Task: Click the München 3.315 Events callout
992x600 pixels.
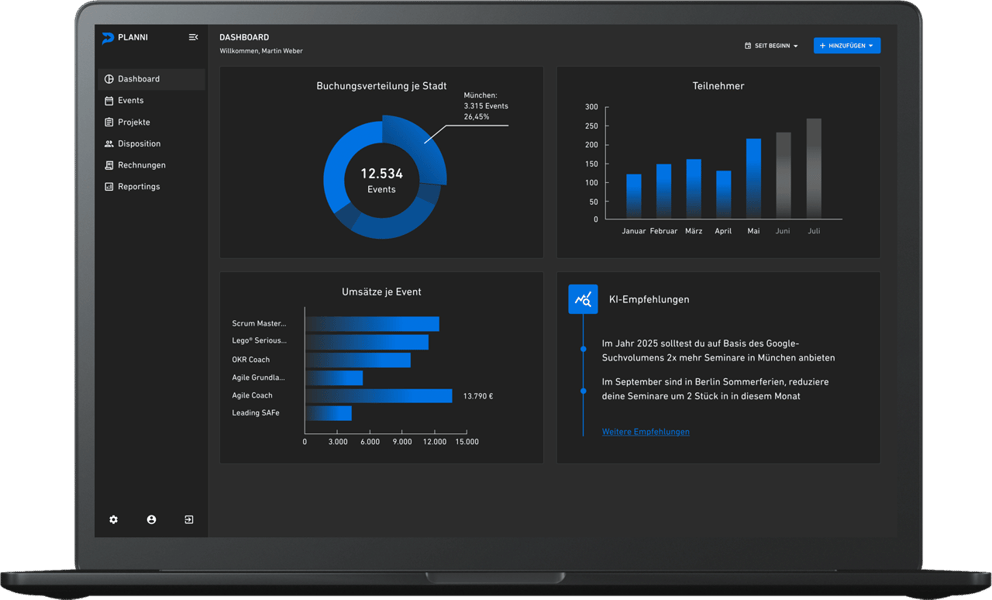Action: tap(486, 106)
